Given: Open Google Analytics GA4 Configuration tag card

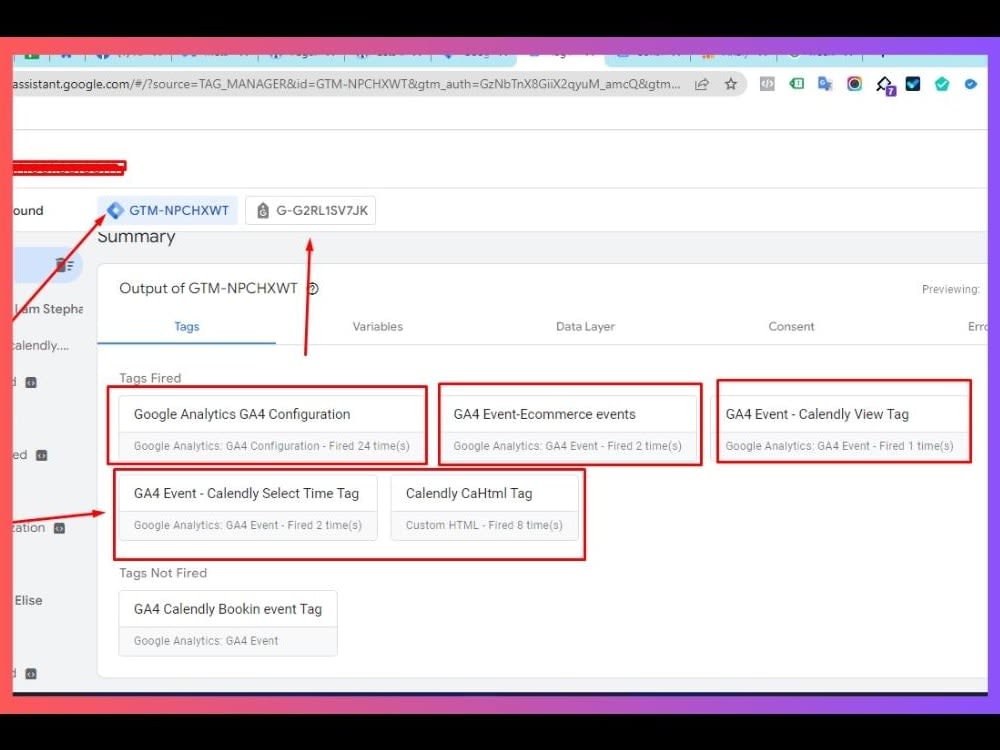Looking at the screenshot, I should (x=272, y=428).
